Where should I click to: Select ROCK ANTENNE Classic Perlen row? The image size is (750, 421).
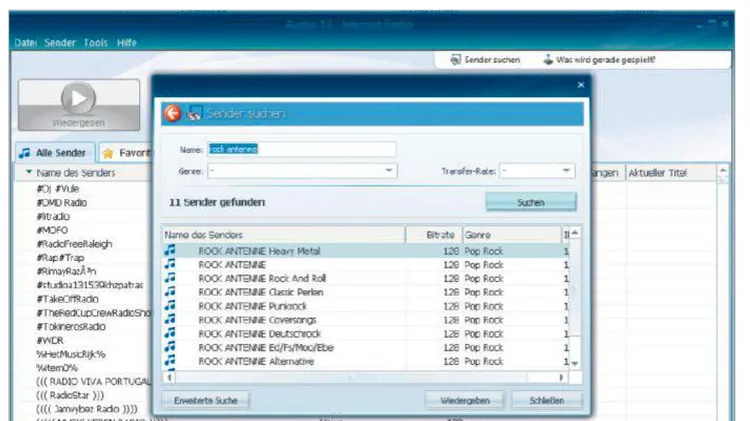(366, 292)
